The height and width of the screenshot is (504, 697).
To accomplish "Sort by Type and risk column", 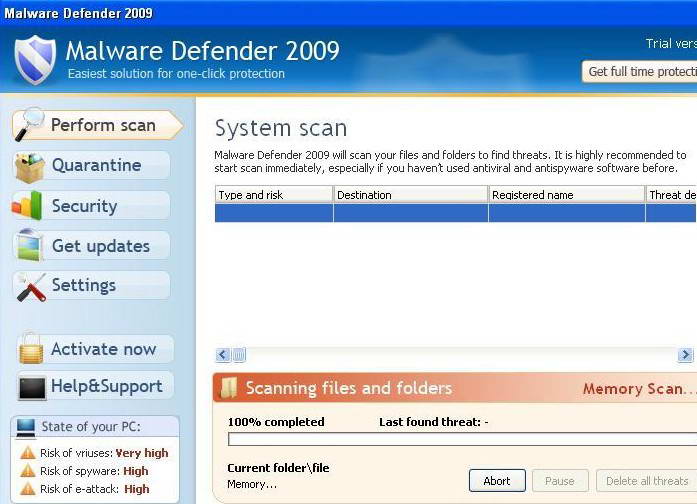I will tap(274, 195).
